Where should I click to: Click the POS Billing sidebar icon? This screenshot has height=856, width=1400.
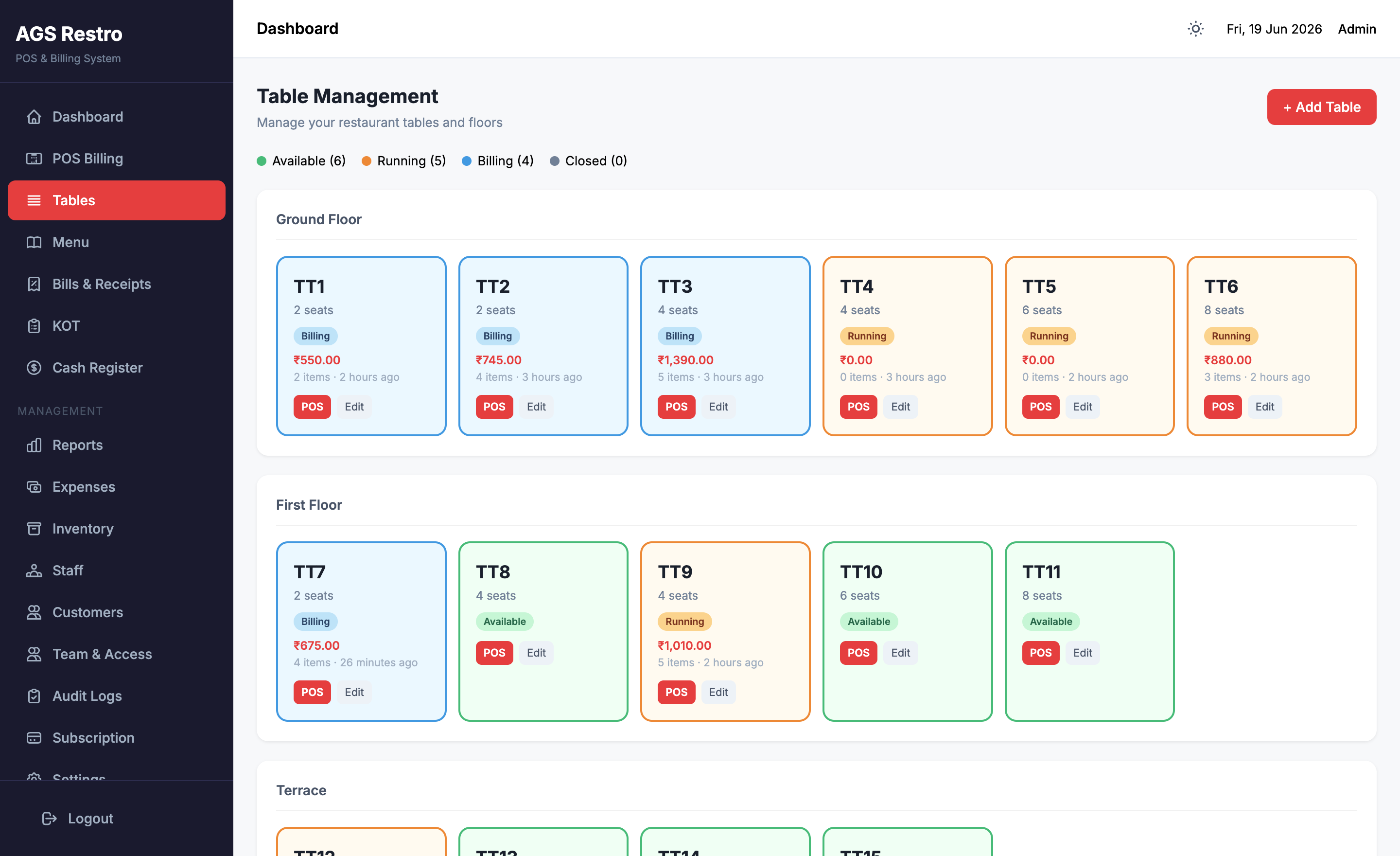tap(34, 159)
